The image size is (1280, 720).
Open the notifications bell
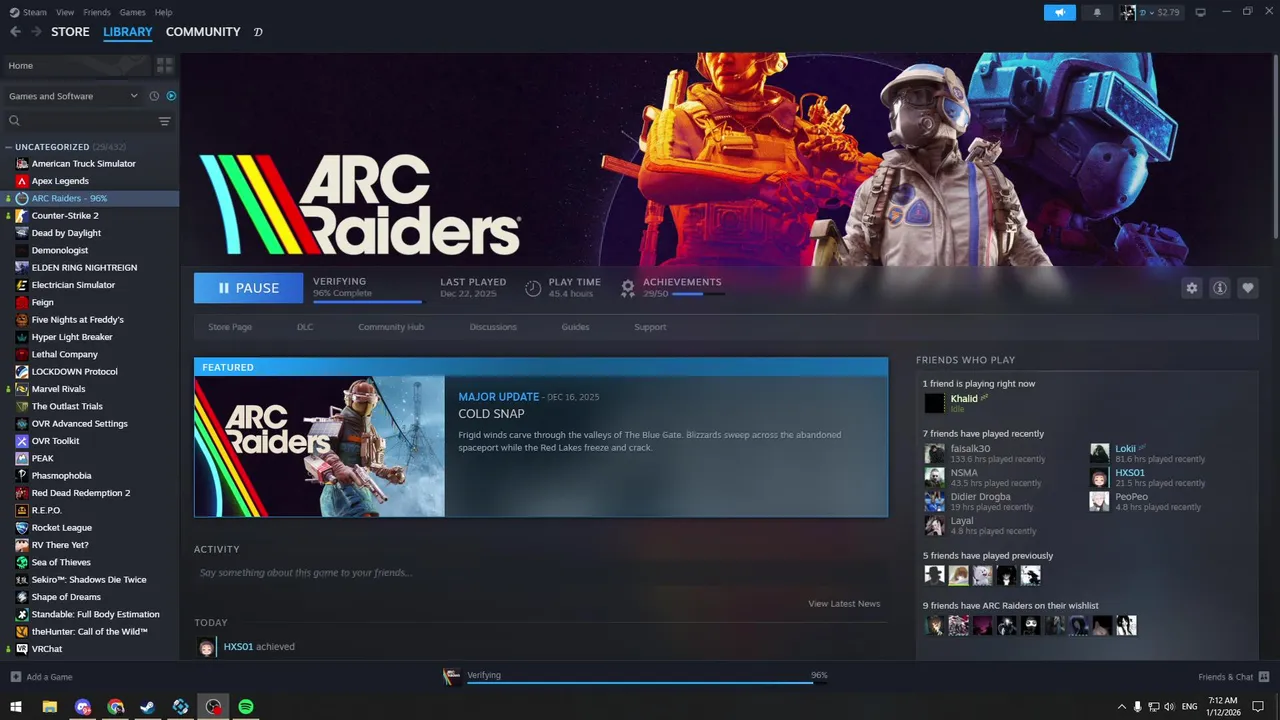(1097, 12)
